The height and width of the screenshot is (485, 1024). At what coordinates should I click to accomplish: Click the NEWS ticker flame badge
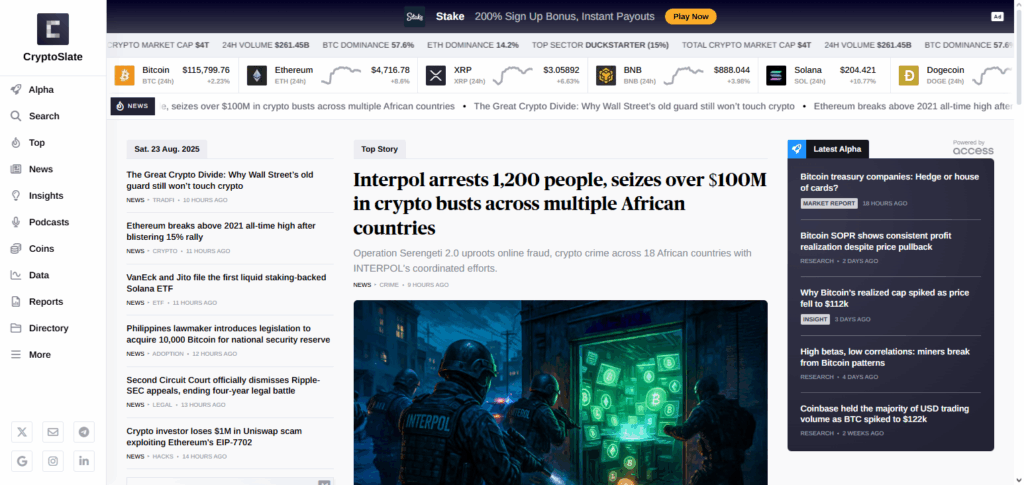pos(133,106)
